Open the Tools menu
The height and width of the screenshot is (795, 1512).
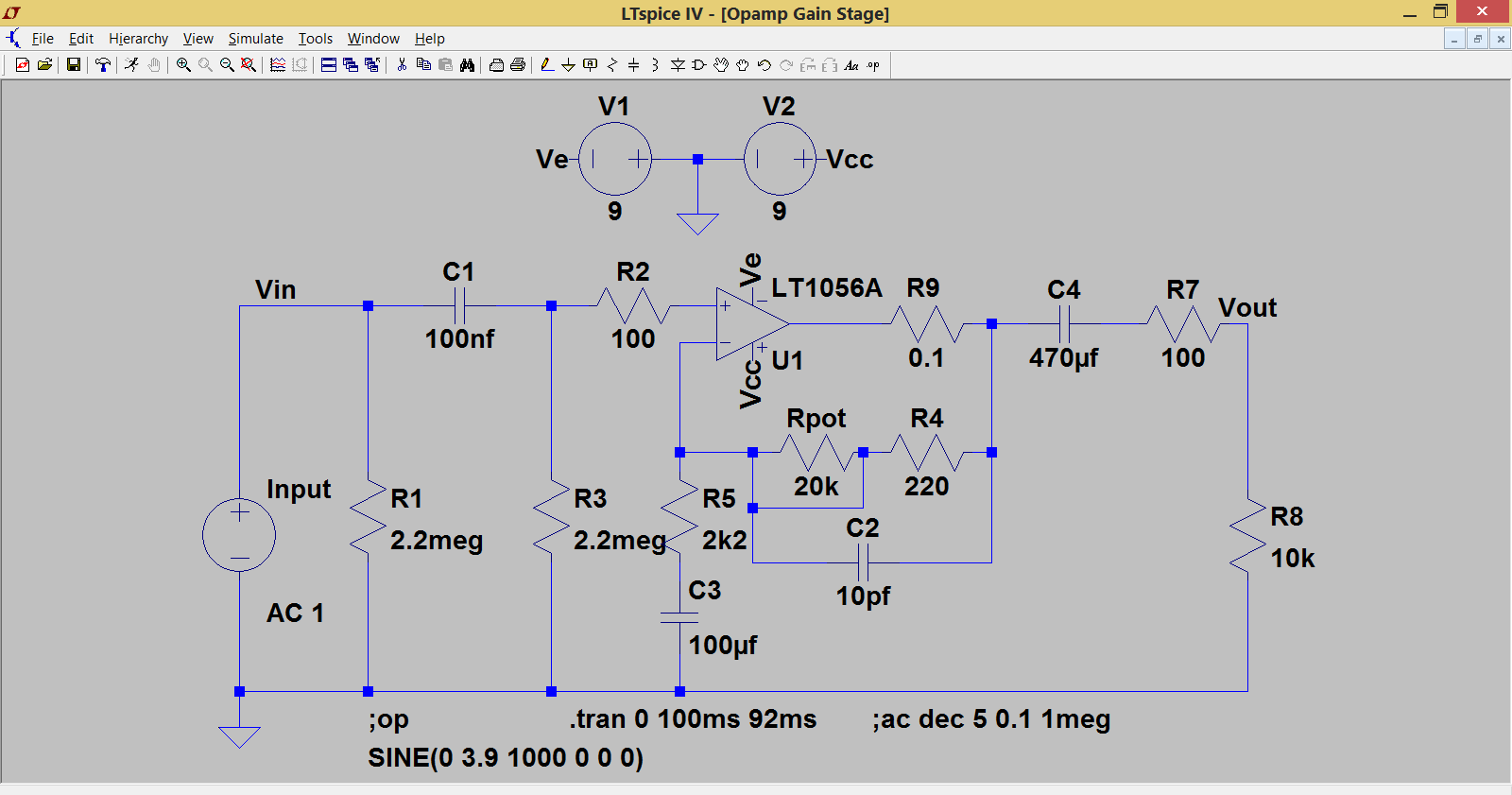tap(316, 39)
